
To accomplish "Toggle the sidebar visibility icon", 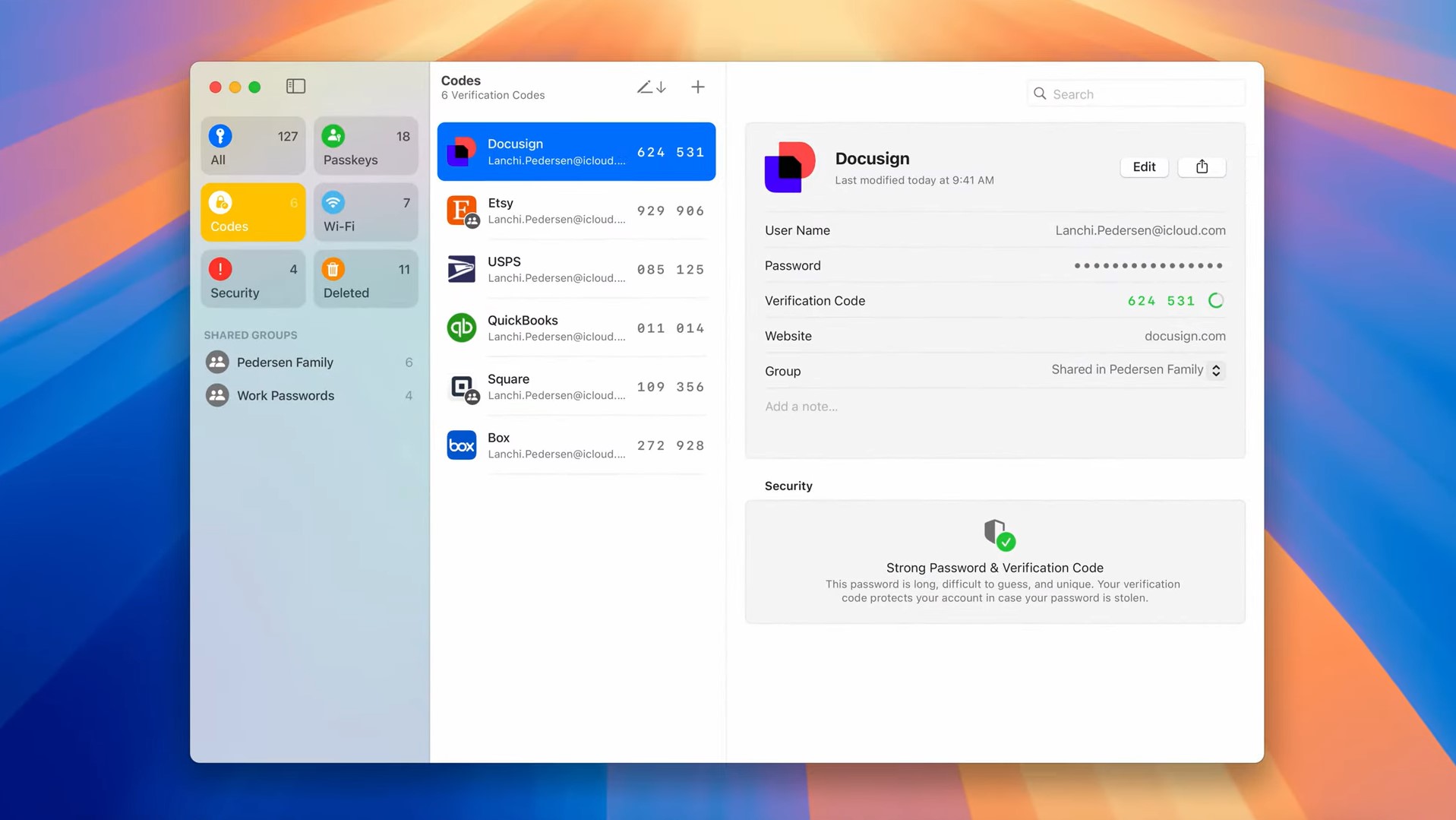I will coord(295,86).
